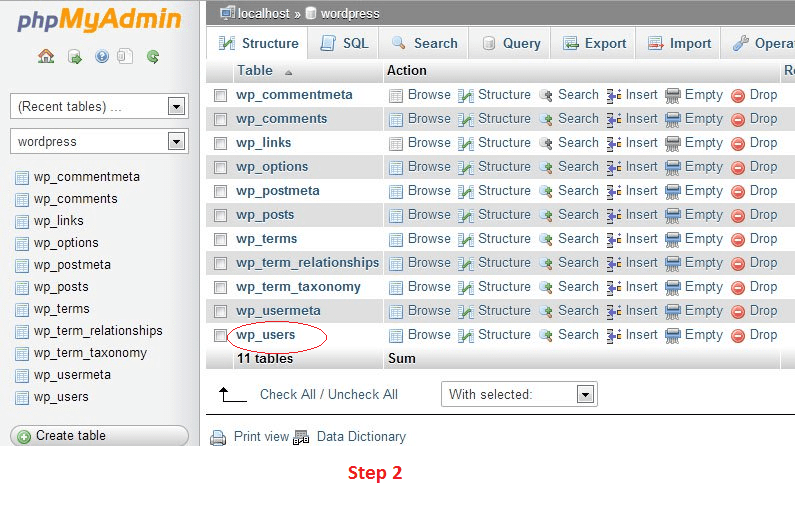Screen dimensions: 795x505
Task: Open the SQL documentation page icon
Action: (x=125, y=56)
